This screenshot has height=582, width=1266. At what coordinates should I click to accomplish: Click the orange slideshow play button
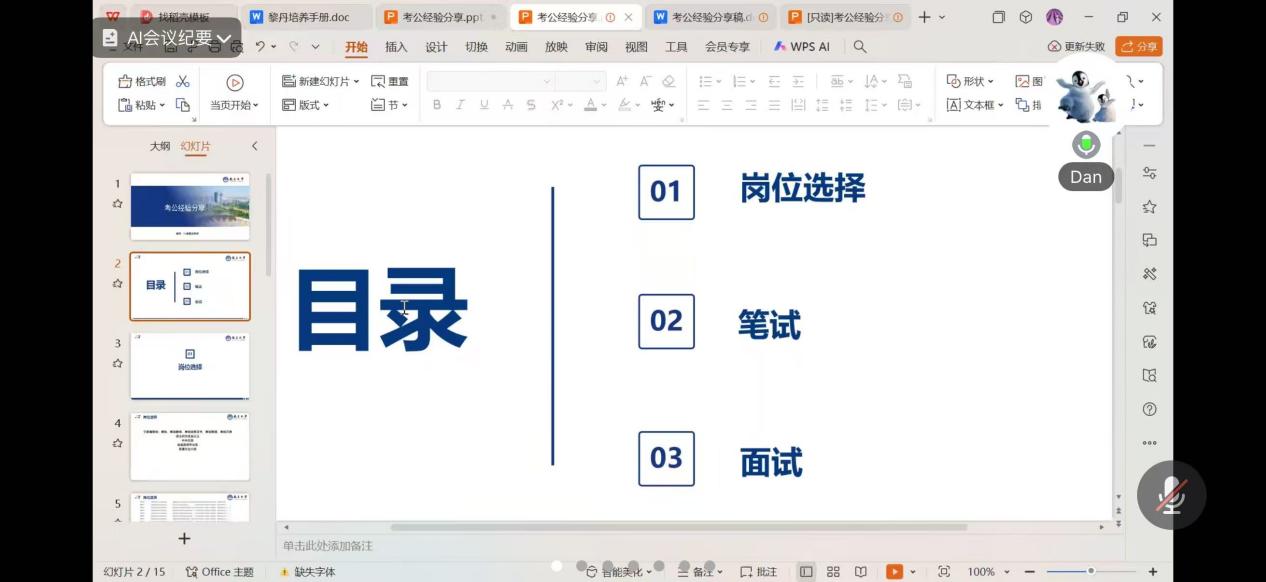pyautogui.click(x=894, y=572)
